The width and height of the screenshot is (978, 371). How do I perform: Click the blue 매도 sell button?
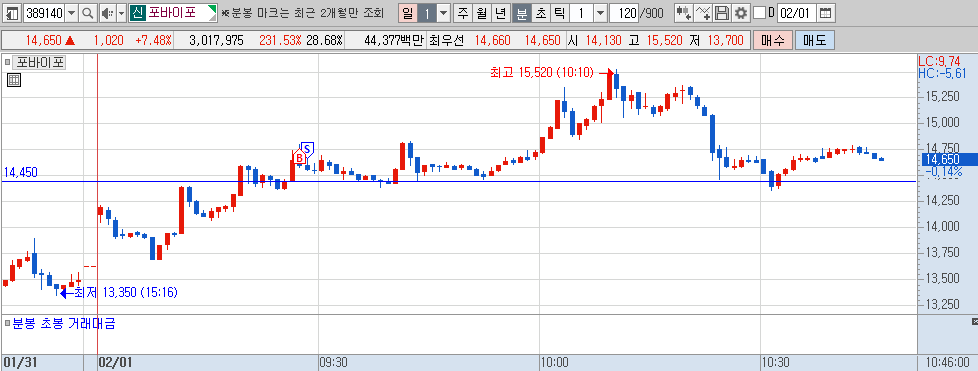(x=815, y=41)
